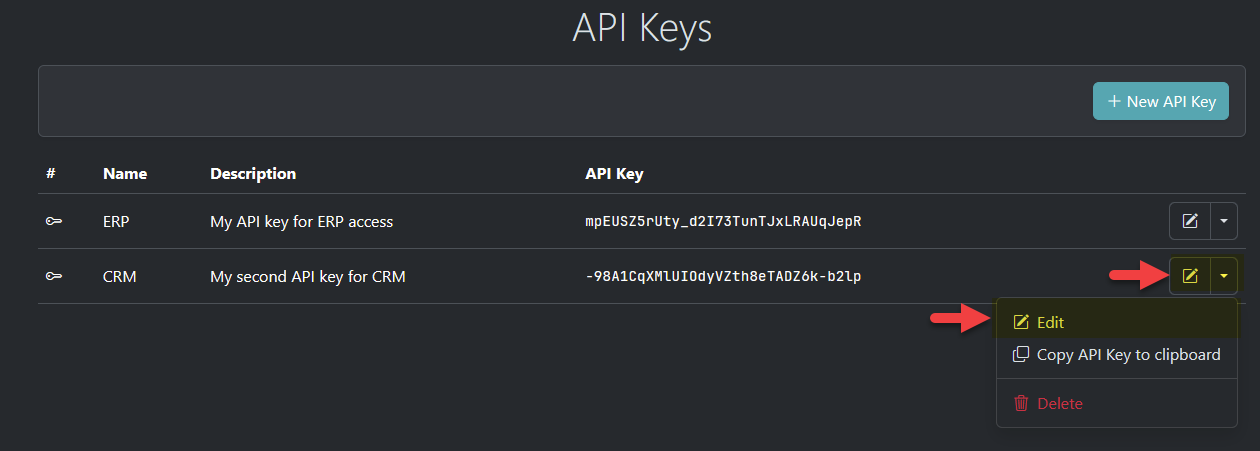The width and height of the screenshot is (1260, 451).
Task: Click the API Key column header
Action: pos(614,173)
